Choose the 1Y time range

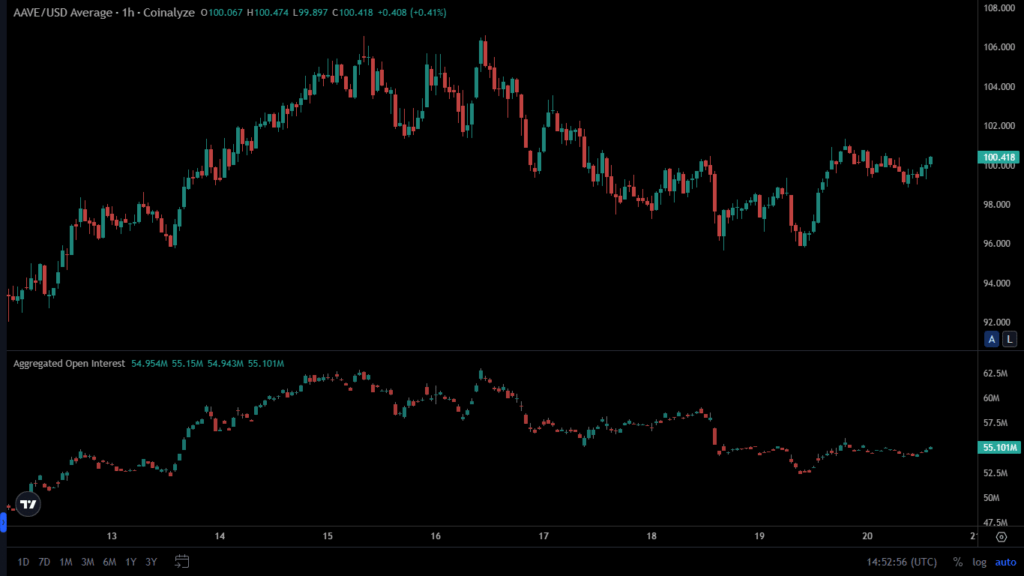click(130, 561)
